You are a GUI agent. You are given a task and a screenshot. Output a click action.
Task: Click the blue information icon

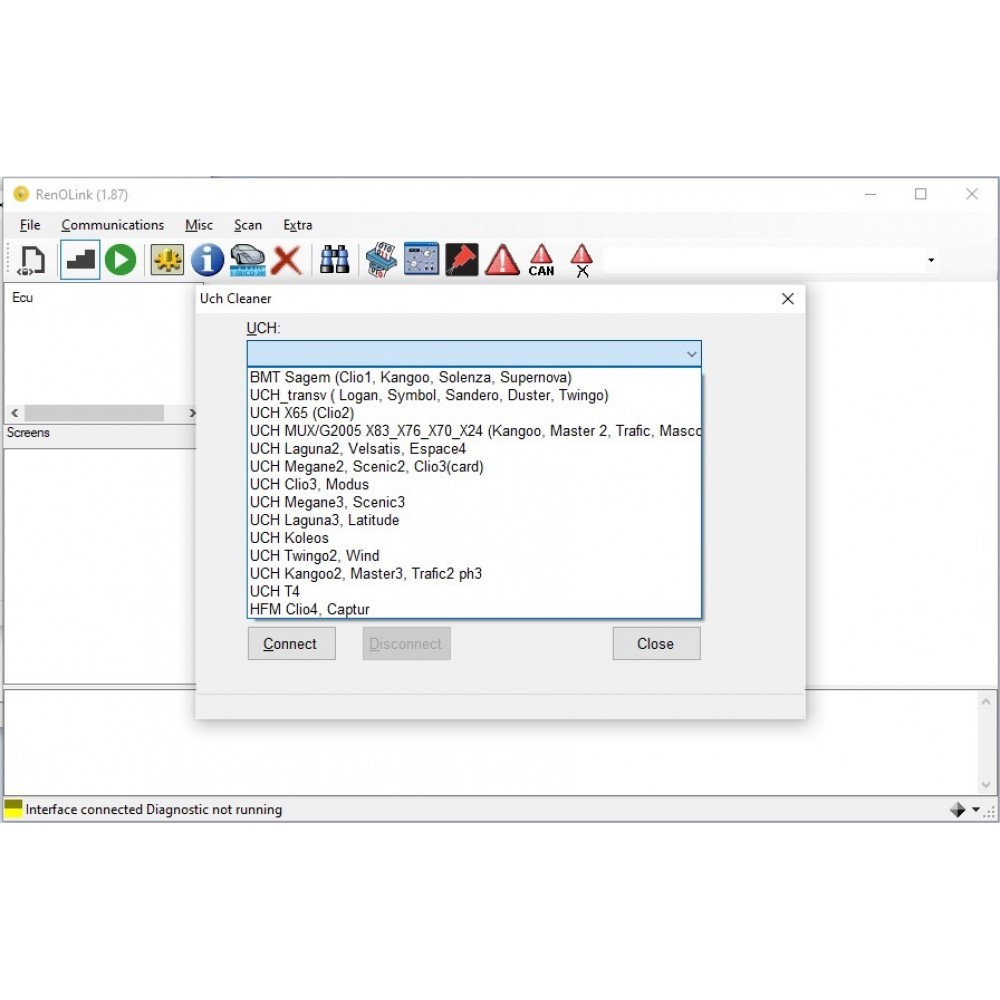207,260
